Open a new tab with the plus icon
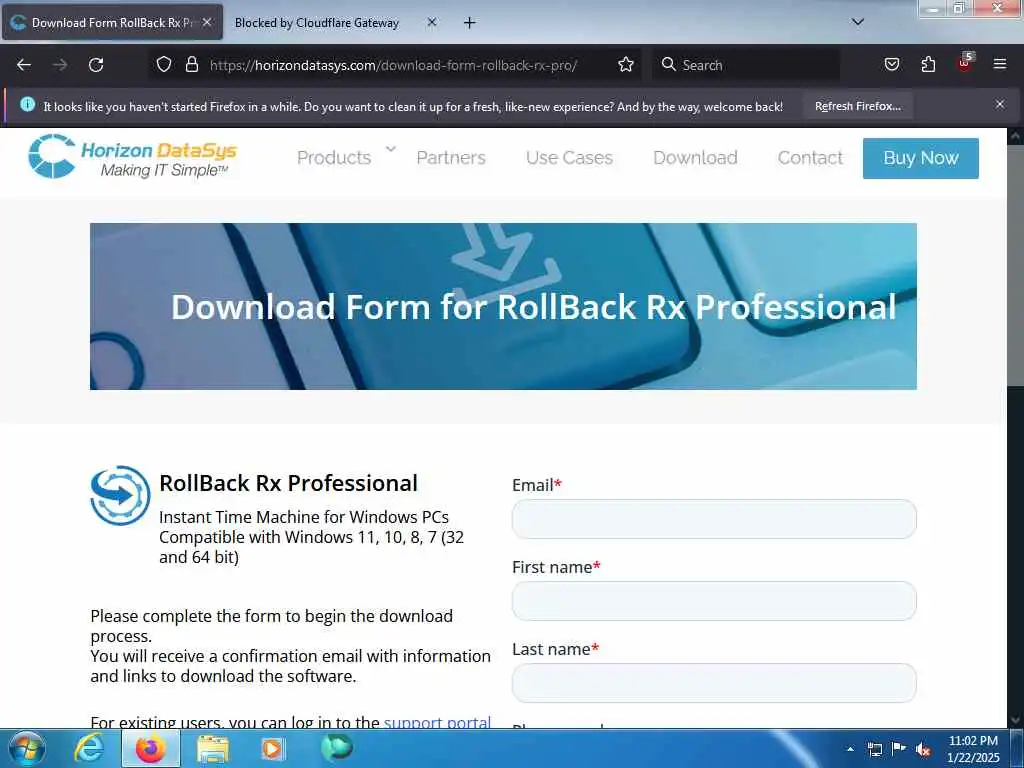This screenshot has height=768, width=1024. coord(469,23)
